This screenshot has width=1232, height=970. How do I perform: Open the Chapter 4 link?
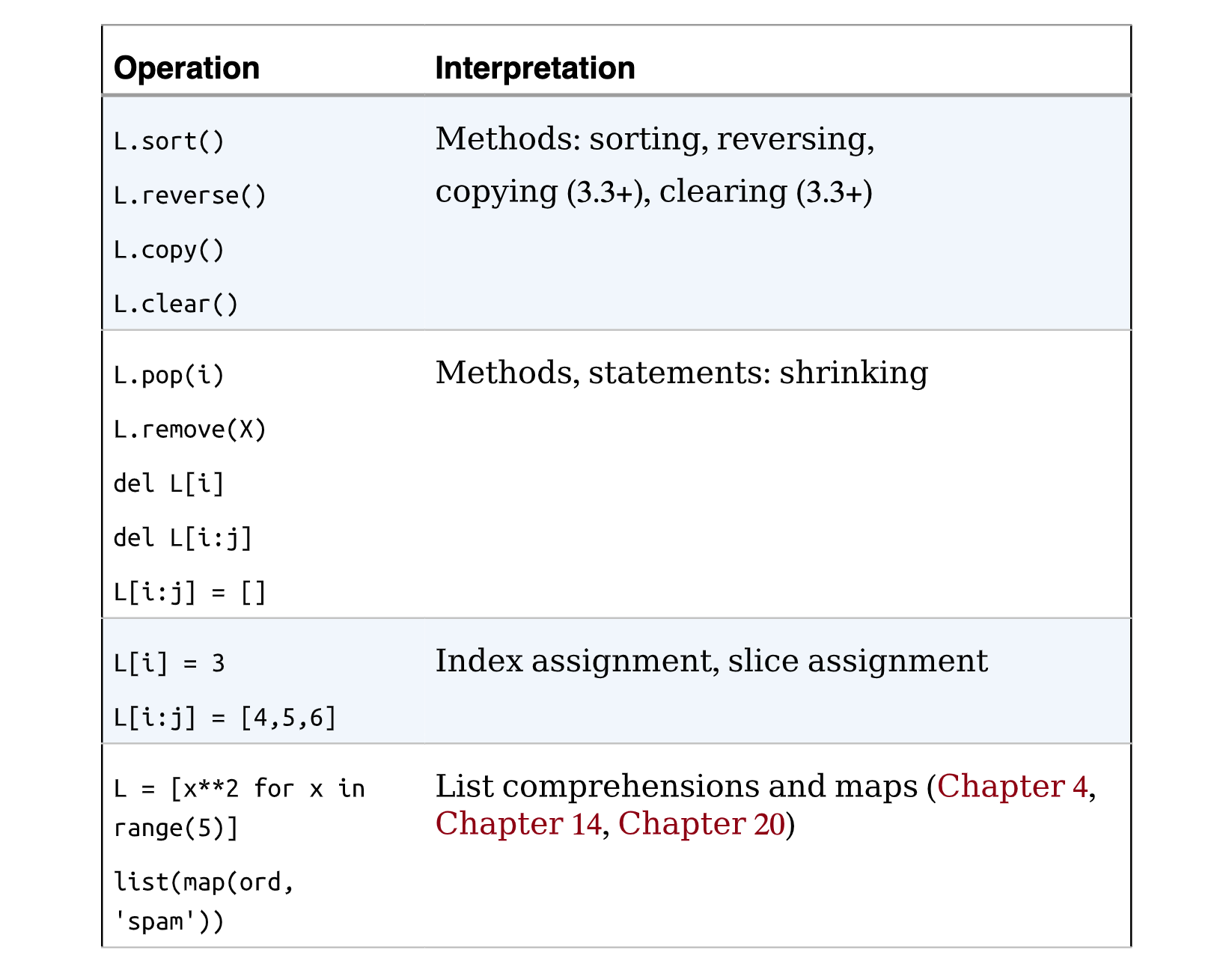coord(1012,786)
